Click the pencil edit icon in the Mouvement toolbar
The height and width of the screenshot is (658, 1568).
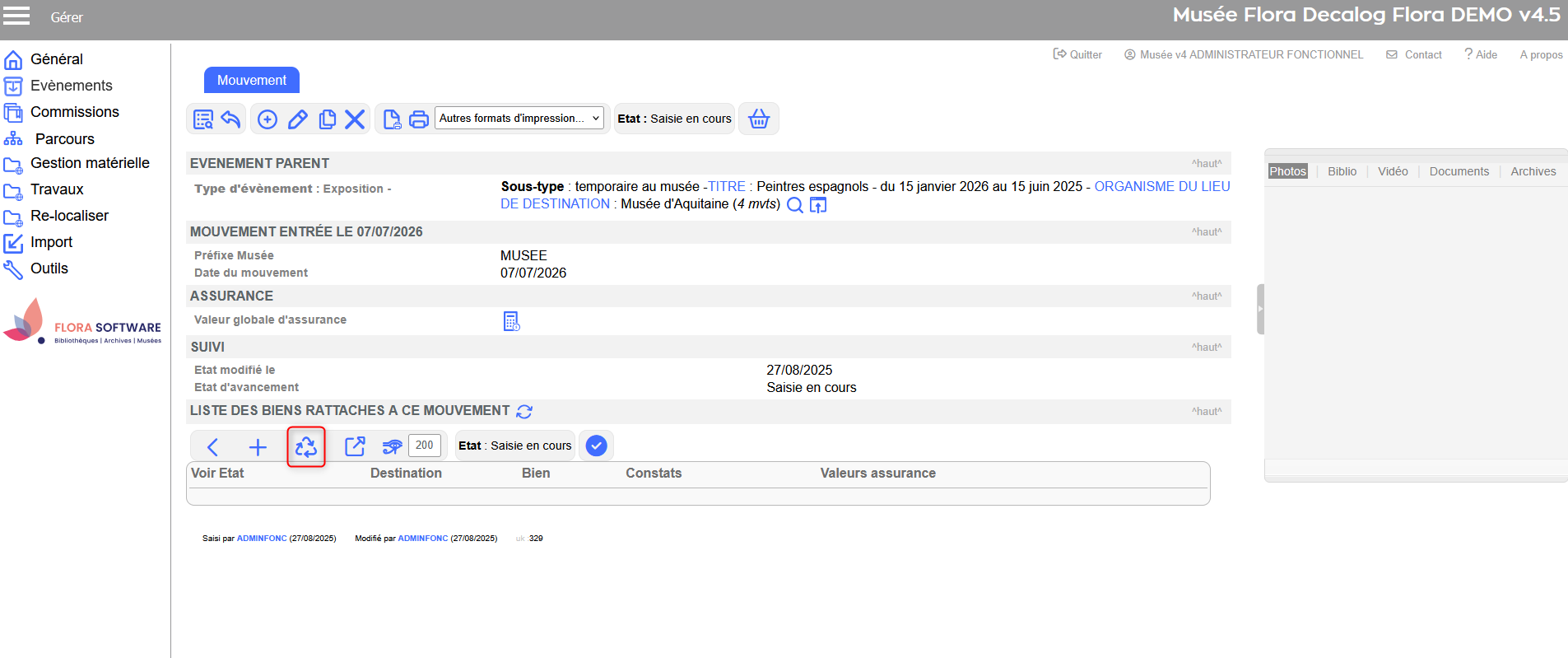[298, 119]
